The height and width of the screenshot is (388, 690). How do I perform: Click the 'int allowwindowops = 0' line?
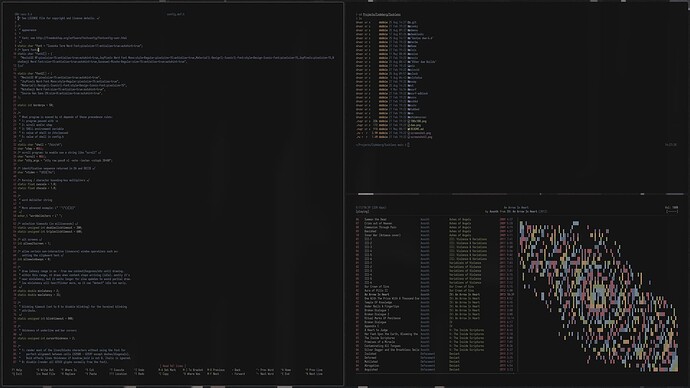(34, 259)
